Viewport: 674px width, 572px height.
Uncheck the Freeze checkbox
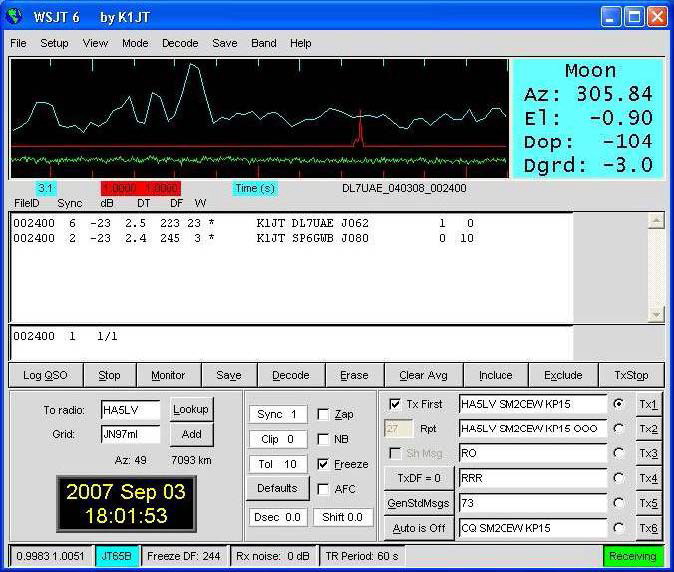click(323, 464)
